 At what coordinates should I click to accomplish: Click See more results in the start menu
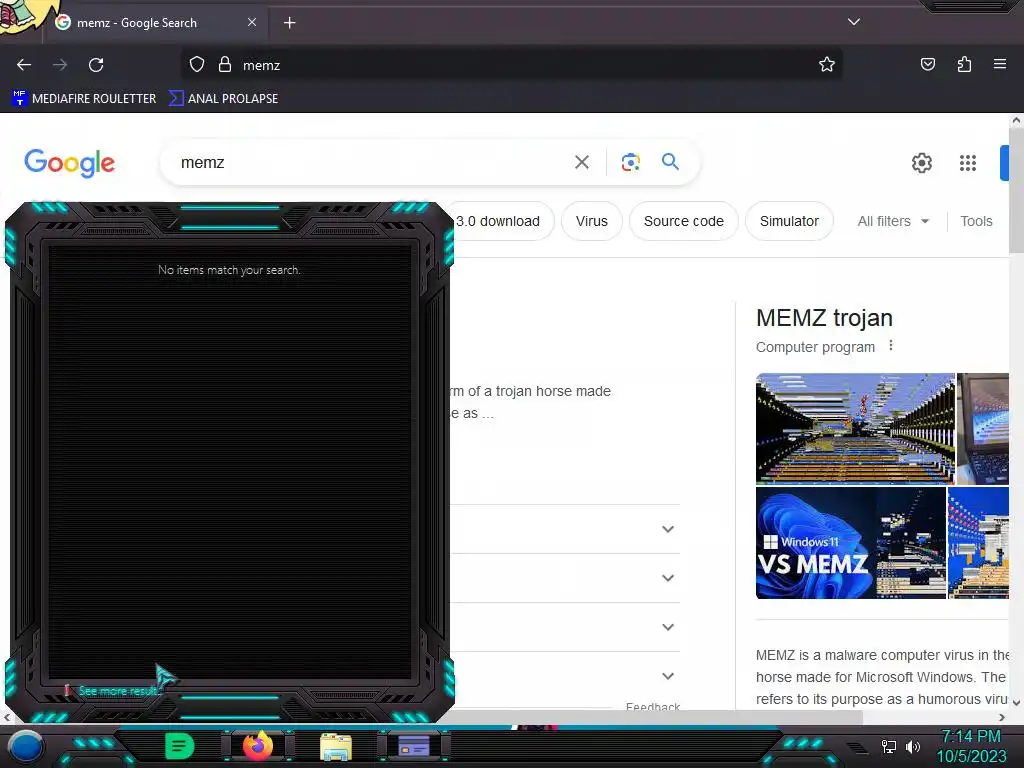[118, 691]
